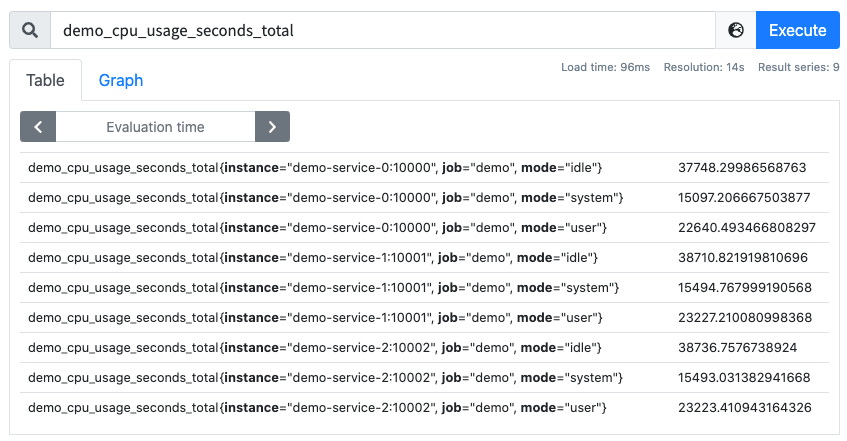Click the Evaluation time input box
Screen dimensions: 847x441
(x=155, y=127)
